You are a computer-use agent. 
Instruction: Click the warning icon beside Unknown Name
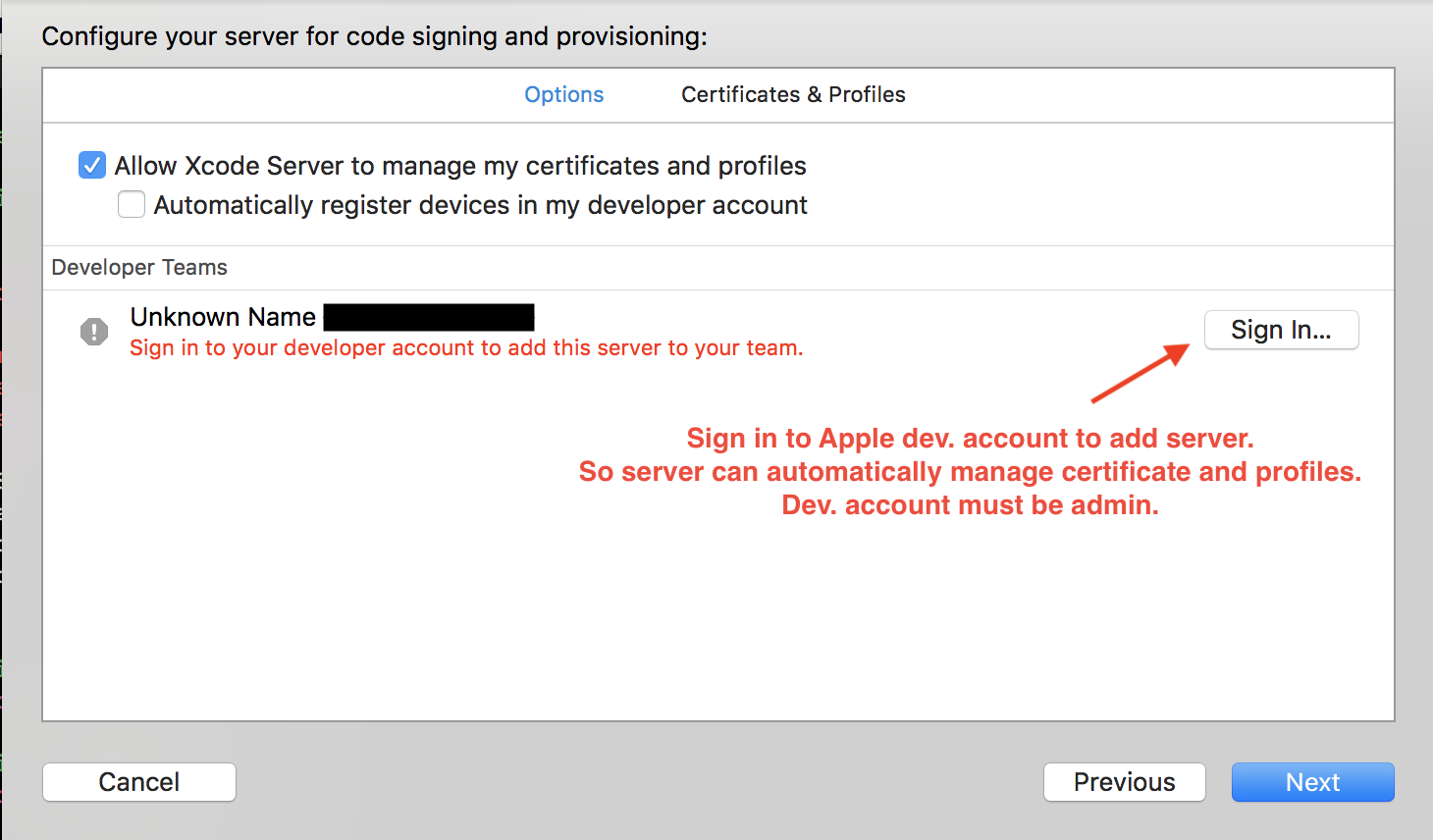tap(94, 332)
